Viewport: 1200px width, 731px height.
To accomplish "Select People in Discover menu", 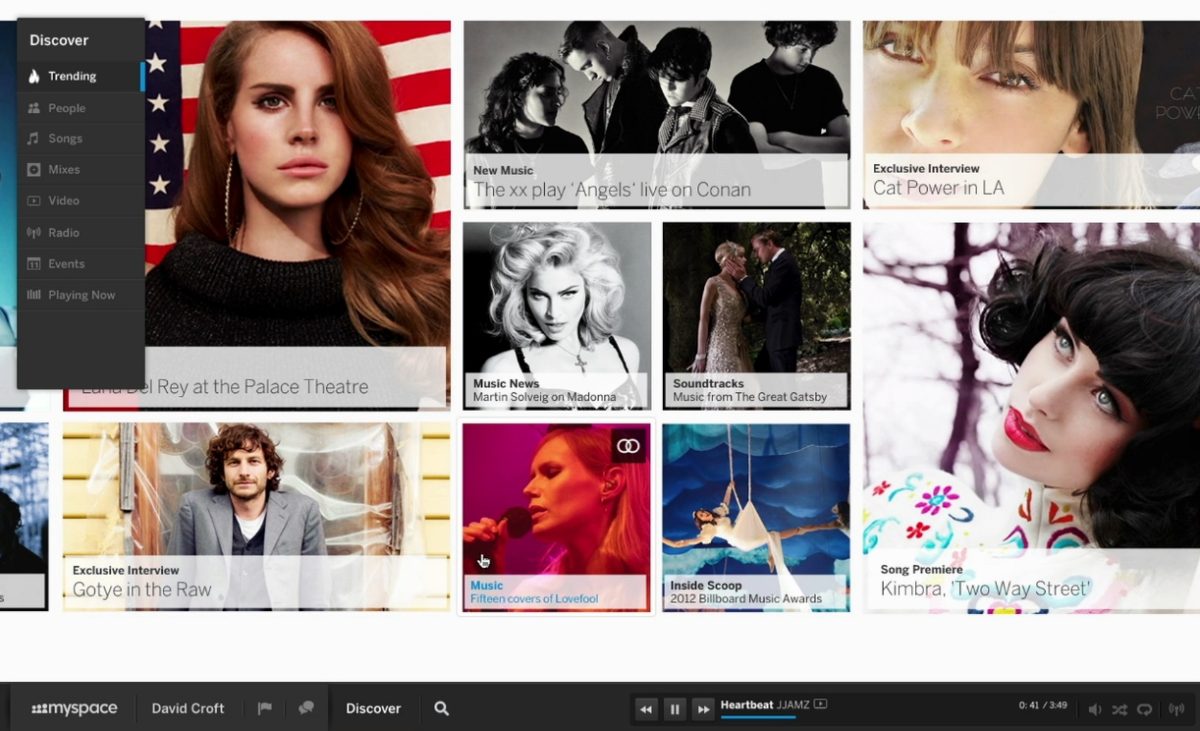I will [x=67, y=108].
